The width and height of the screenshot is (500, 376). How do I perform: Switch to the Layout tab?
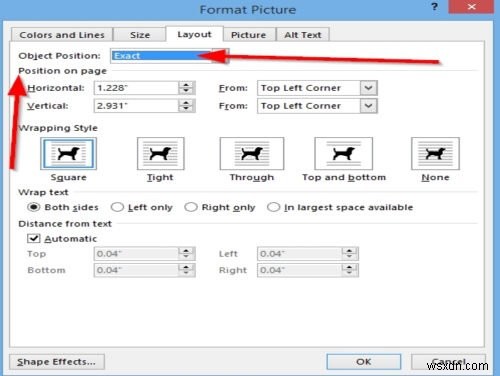[x=194, y=34]
